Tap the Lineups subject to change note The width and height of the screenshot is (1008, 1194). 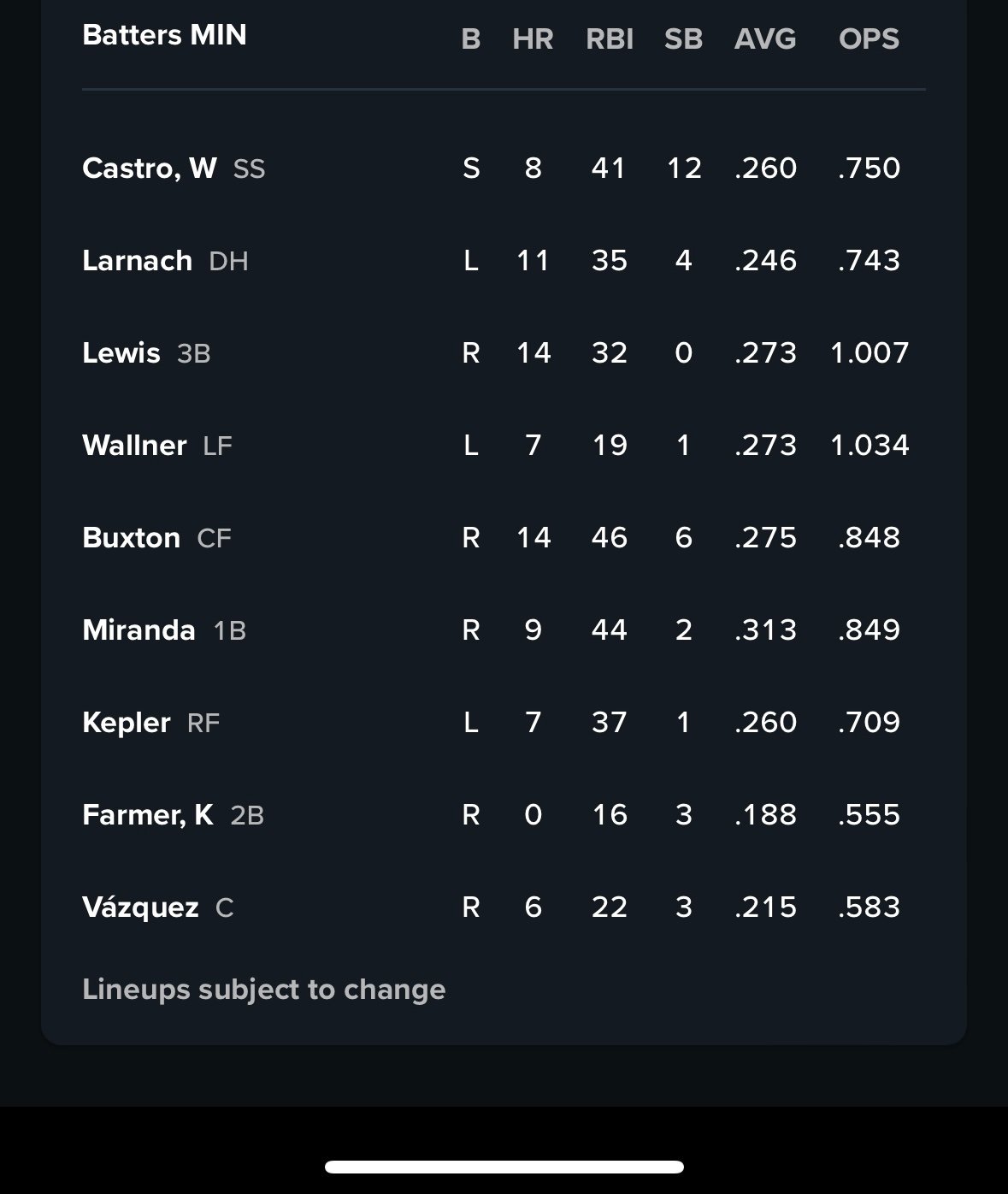pos(263,989)
